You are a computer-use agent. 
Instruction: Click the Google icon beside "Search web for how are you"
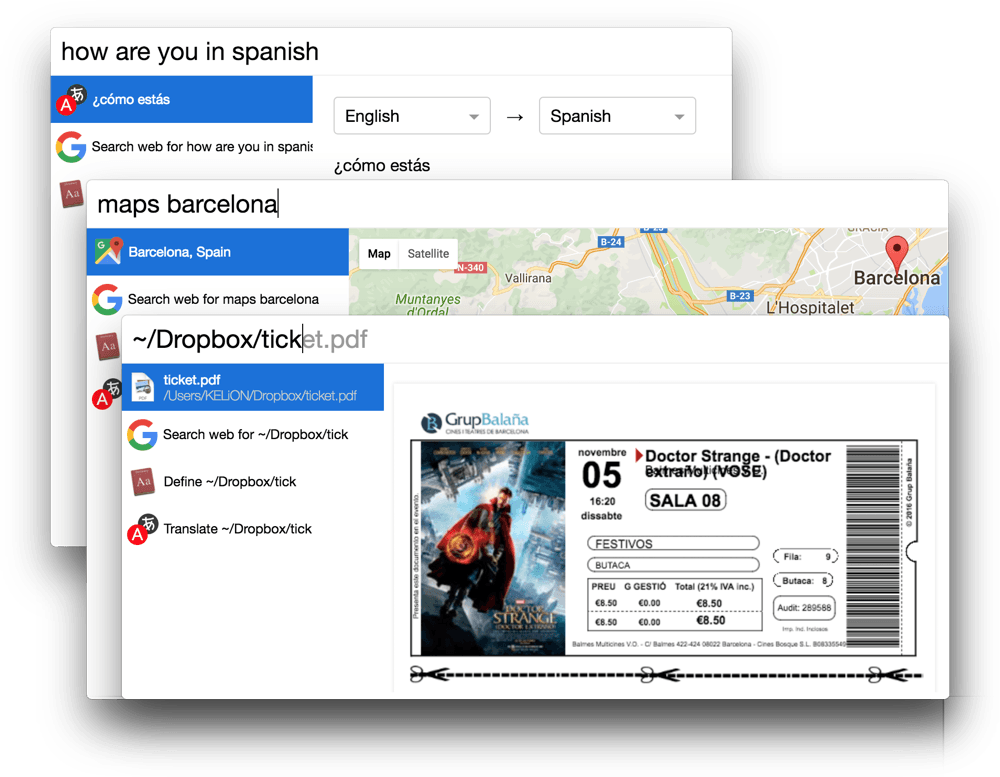pyautogui.click(x=71, y=147)
